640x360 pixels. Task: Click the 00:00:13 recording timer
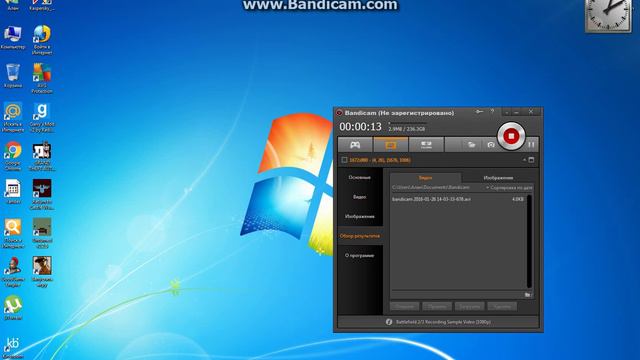(360, 127)
